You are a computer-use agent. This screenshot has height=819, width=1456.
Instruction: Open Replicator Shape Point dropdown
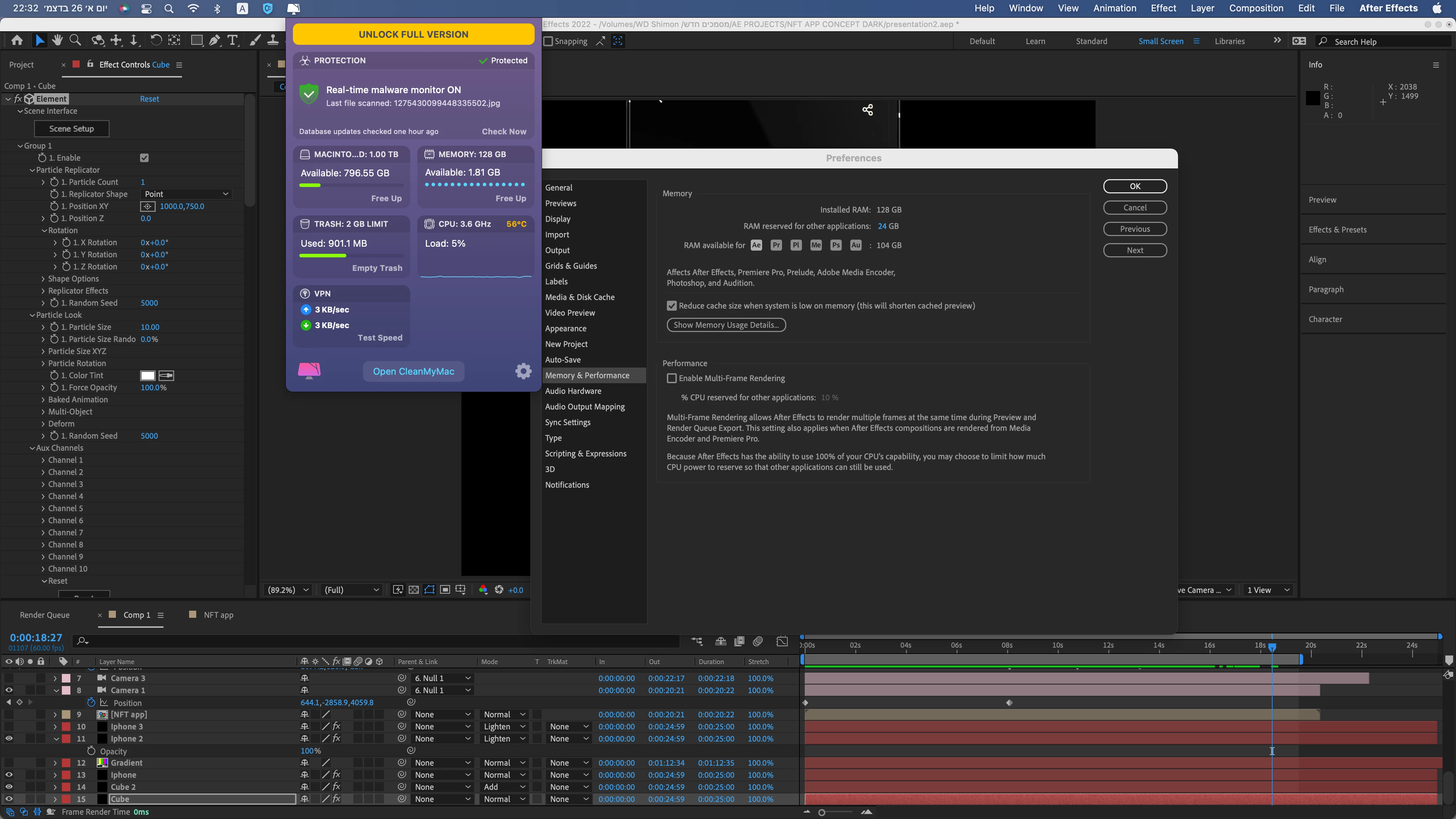(186, 194)
